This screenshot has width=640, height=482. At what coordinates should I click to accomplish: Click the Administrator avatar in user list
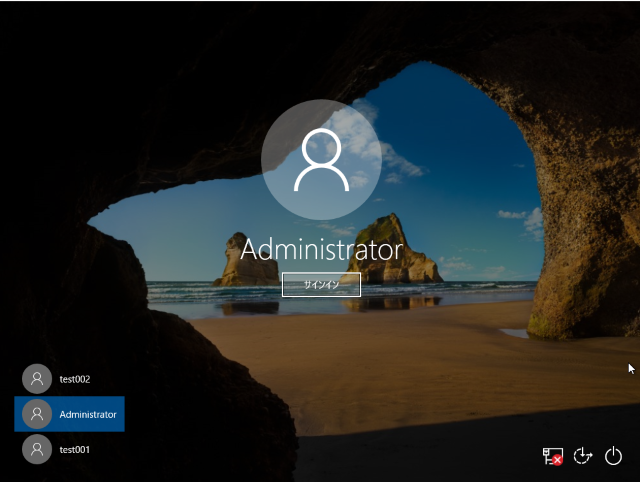click(37, 414)
